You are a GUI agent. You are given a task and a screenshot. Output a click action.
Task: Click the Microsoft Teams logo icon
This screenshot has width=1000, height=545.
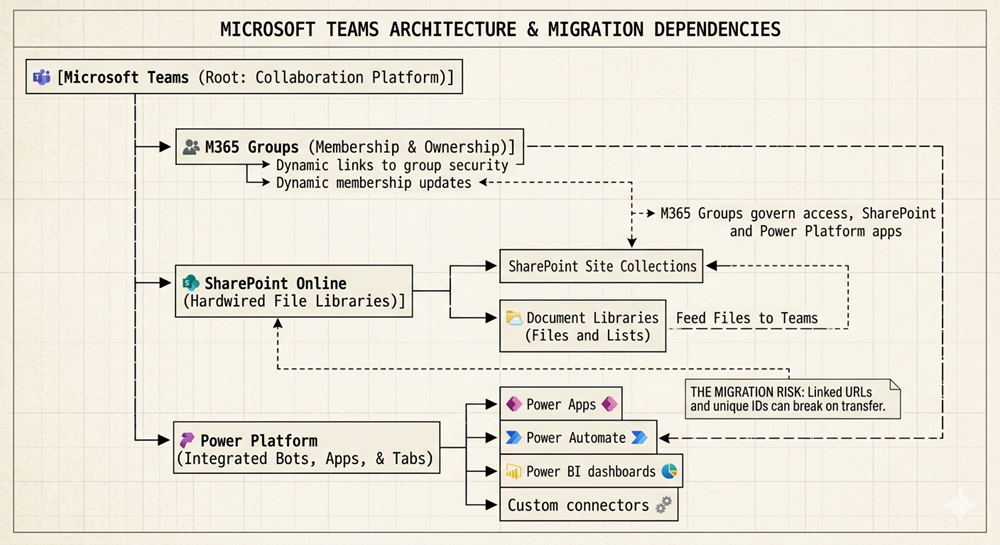tap(41, 77)
